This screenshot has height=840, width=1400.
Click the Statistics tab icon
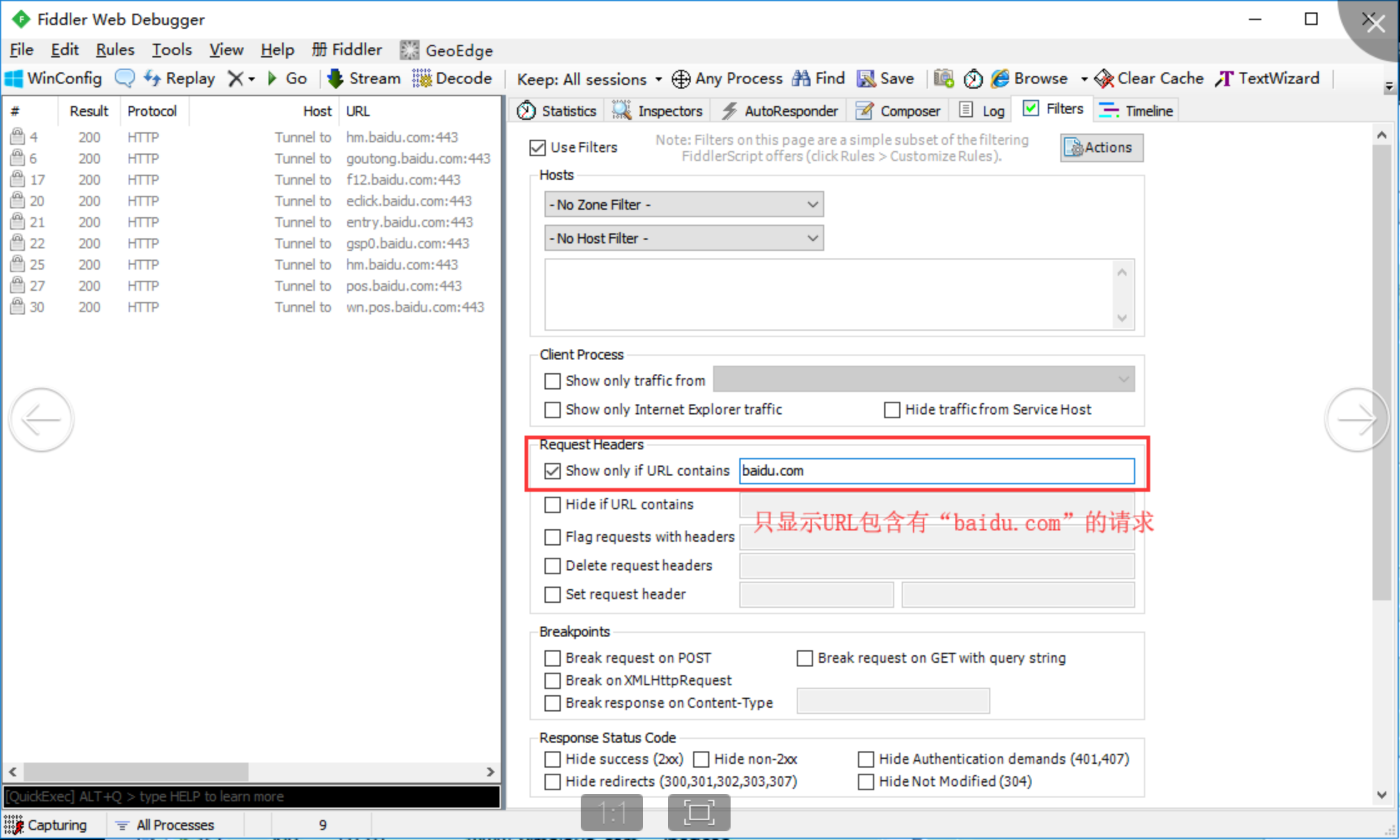[x=527, y=111]
